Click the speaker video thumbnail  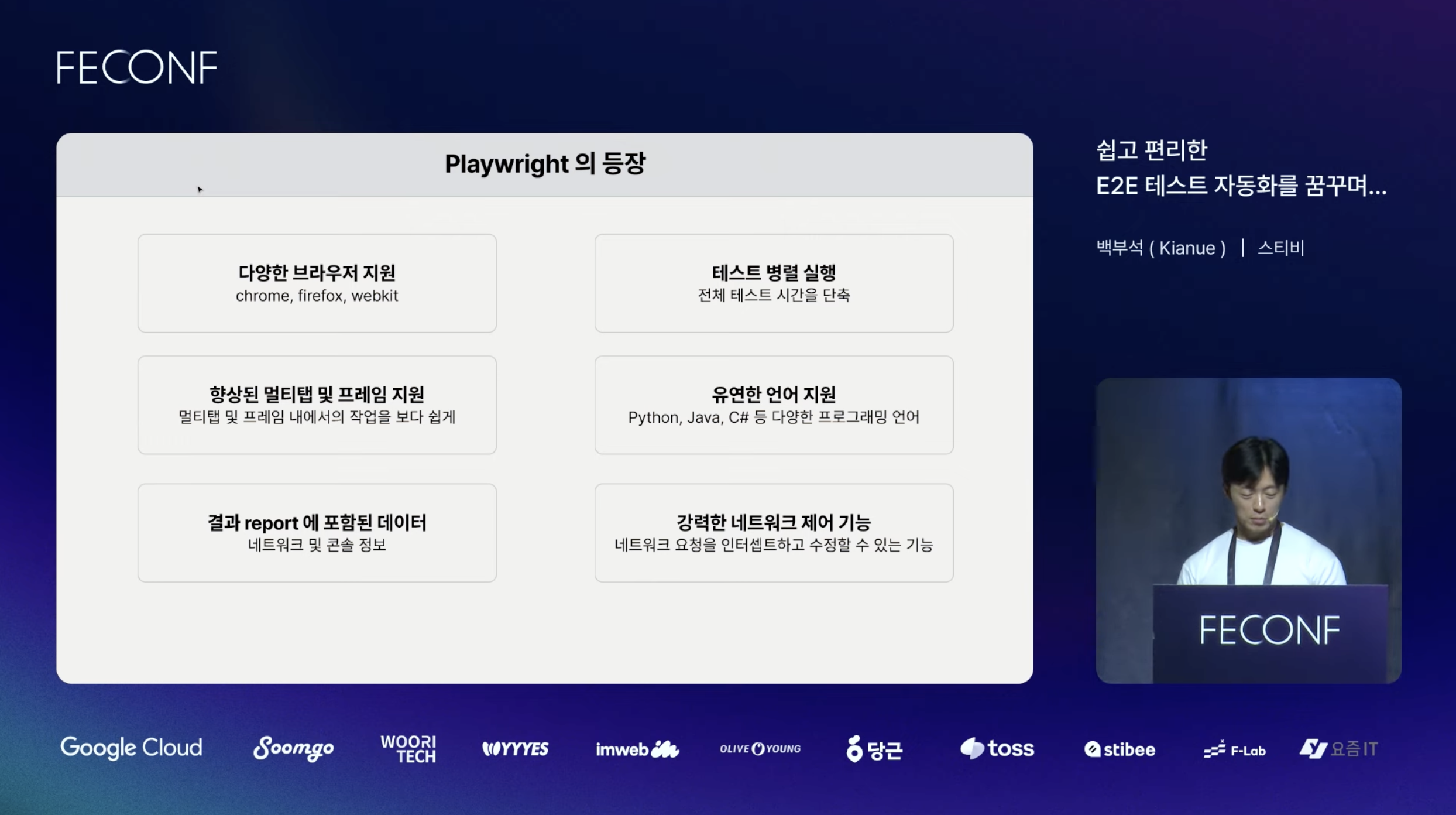coord(1248,530)
